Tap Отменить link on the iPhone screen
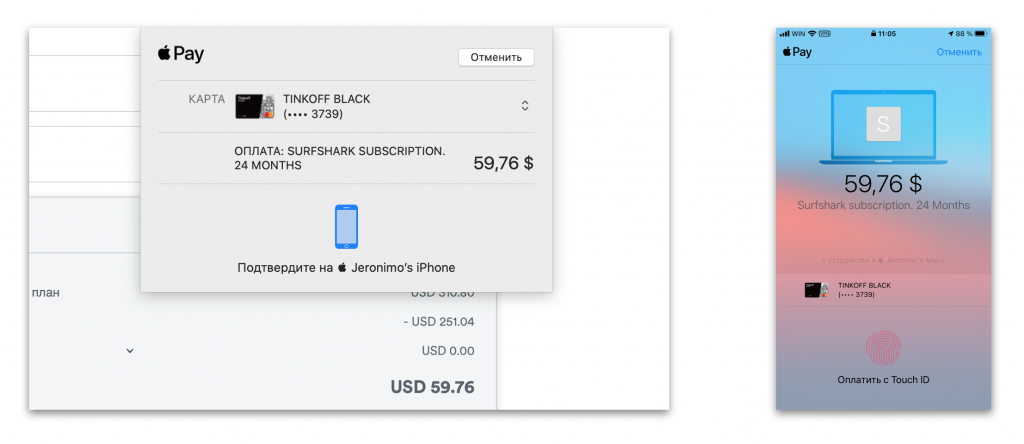This screenshot has height=444, width=1024. pos(959,52)
